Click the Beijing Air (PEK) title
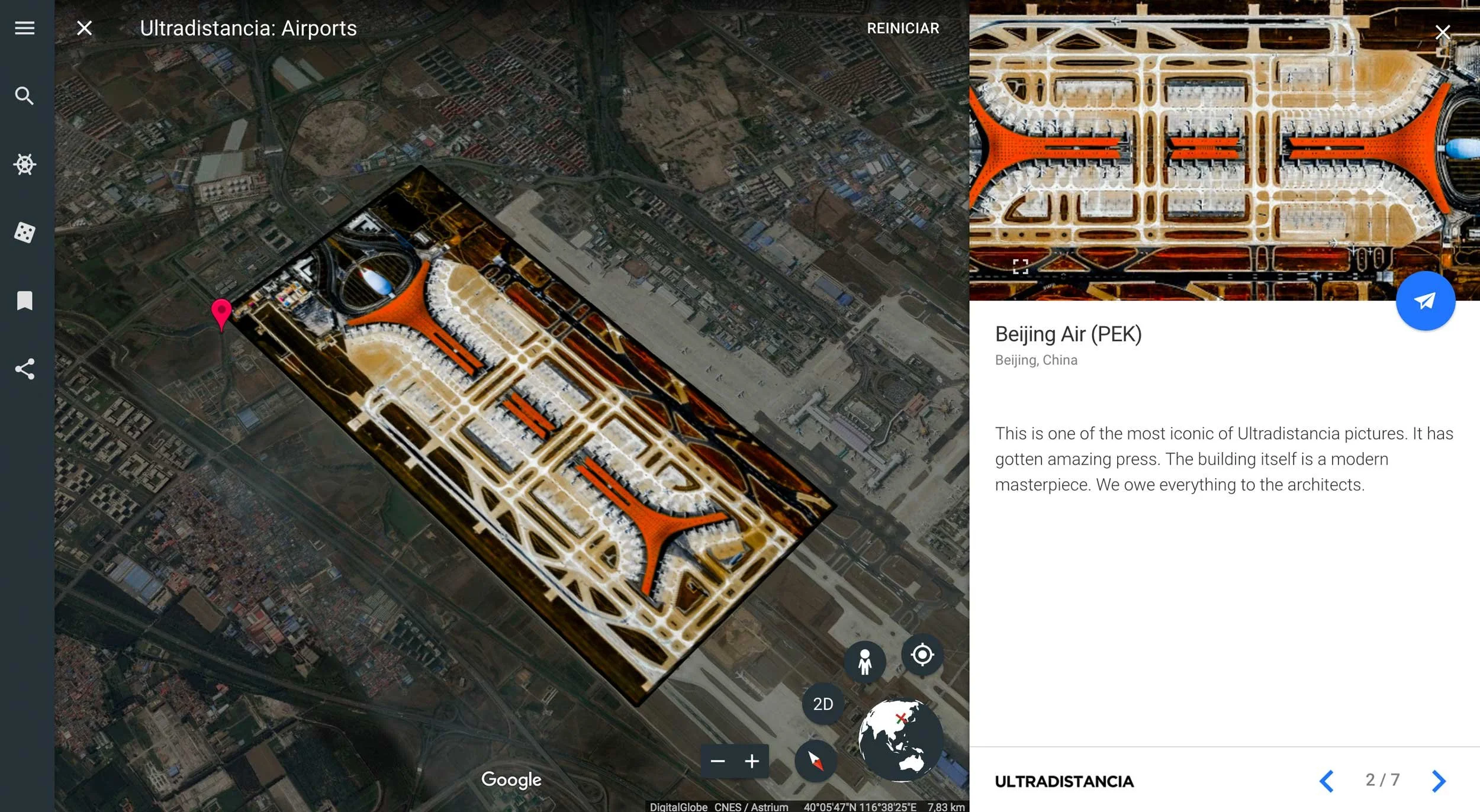Image resolution: width=1480 pixels, height=812 pixels. pyautogui.click(x=1069, y=334)
